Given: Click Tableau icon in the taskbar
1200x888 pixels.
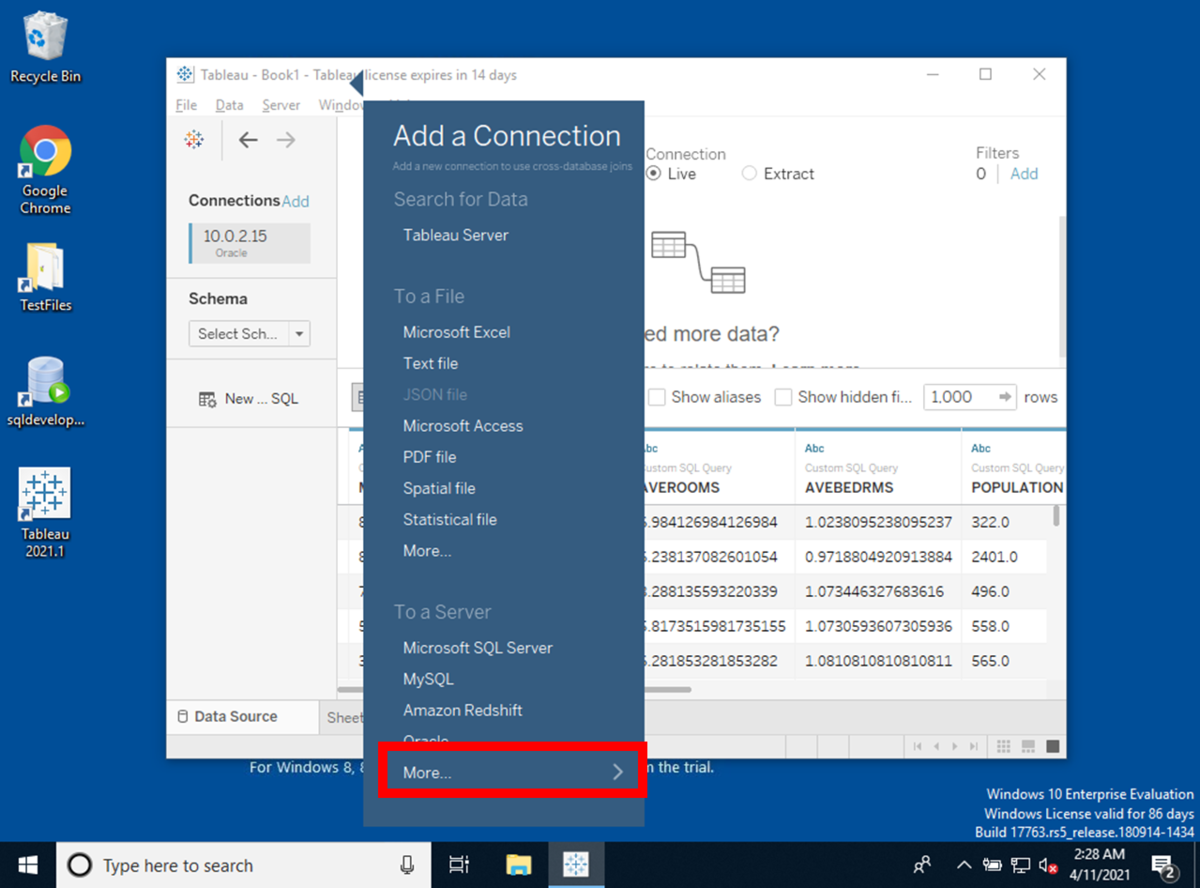Looking at the screenshot, I should pos(575,865).
